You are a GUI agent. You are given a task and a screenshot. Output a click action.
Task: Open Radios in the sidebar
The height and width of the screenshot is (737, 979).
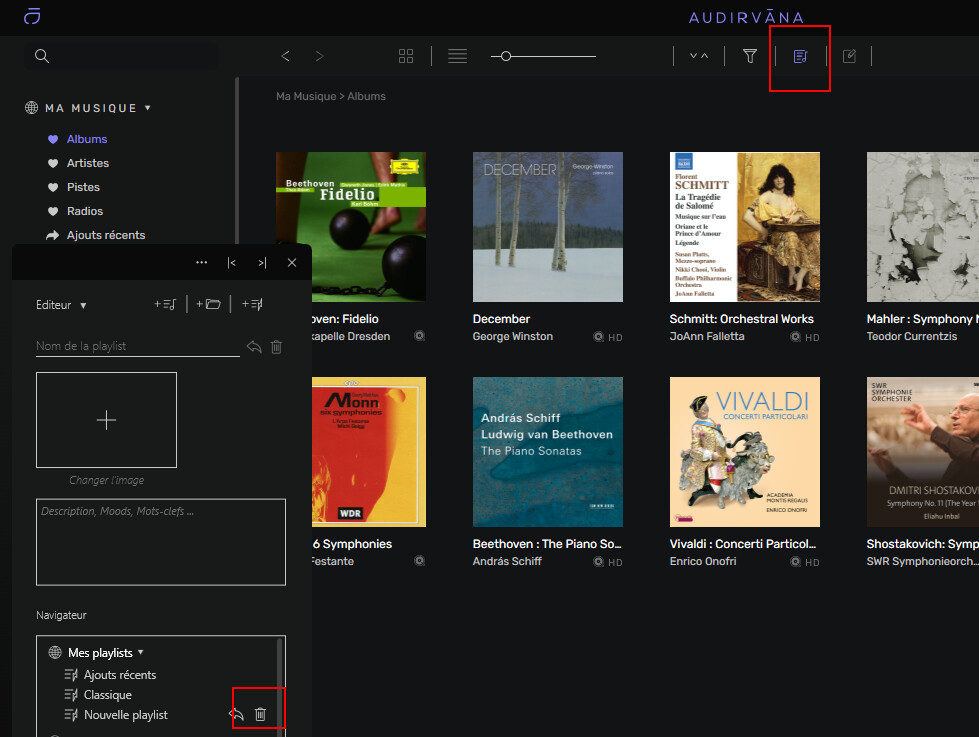85,211
